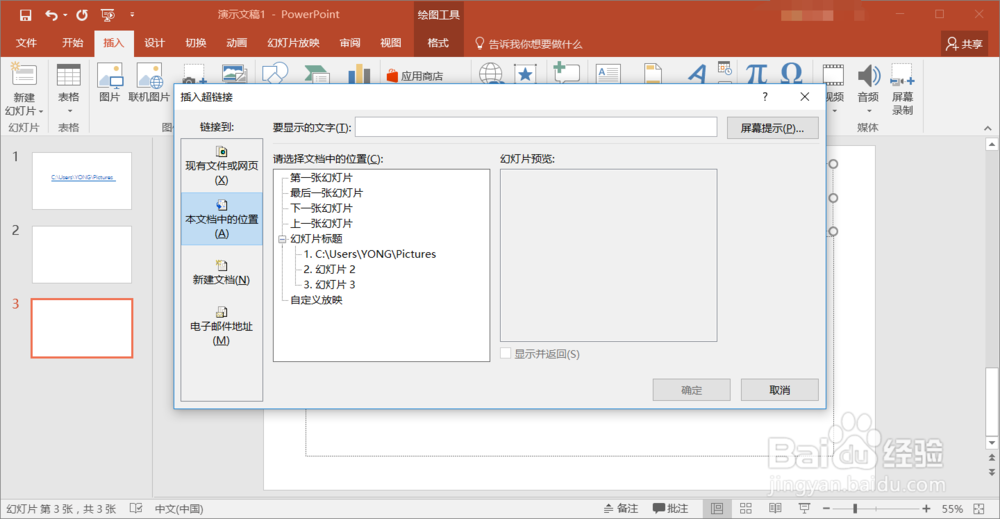Open 应用商店 app store
The width and height of the screenshot is (1000, 519).
[x=415, y=76]
